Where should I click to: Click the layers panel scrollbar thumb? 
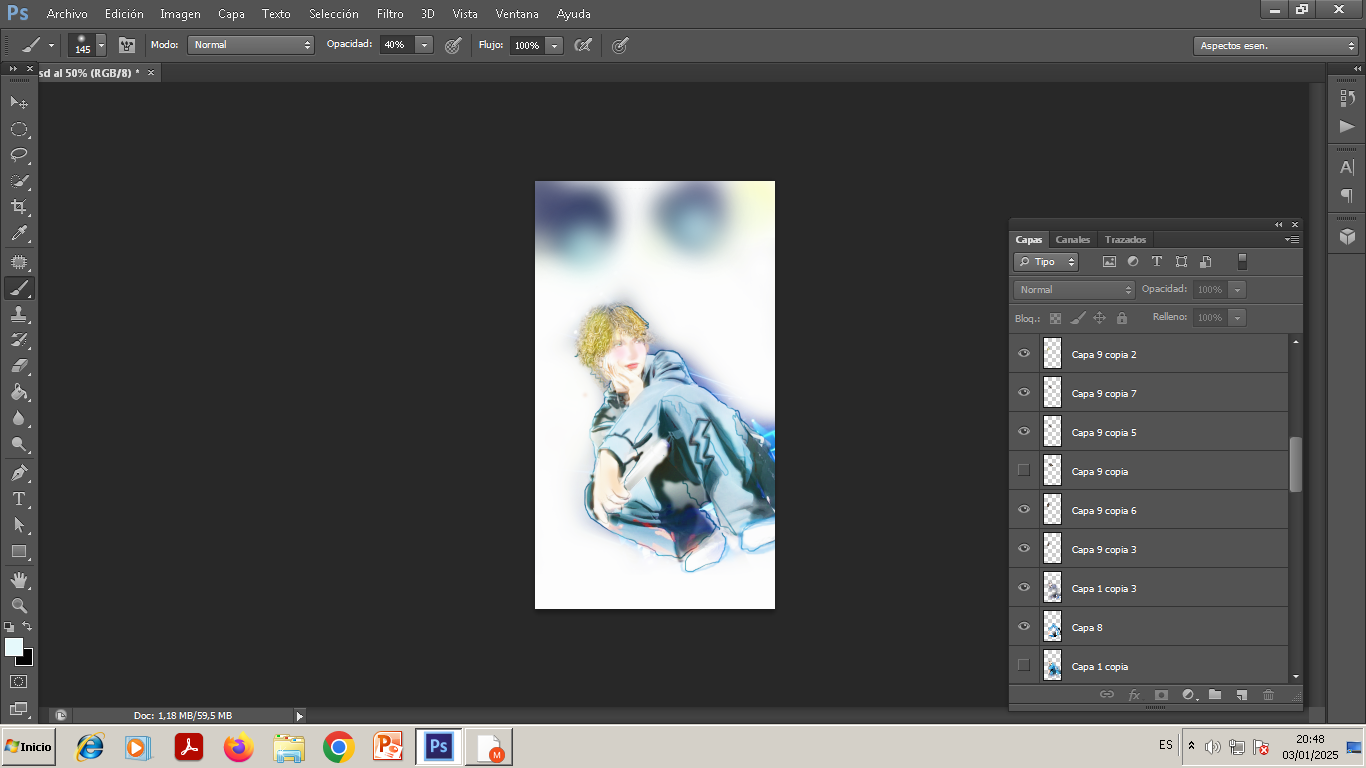(1296, 464)
